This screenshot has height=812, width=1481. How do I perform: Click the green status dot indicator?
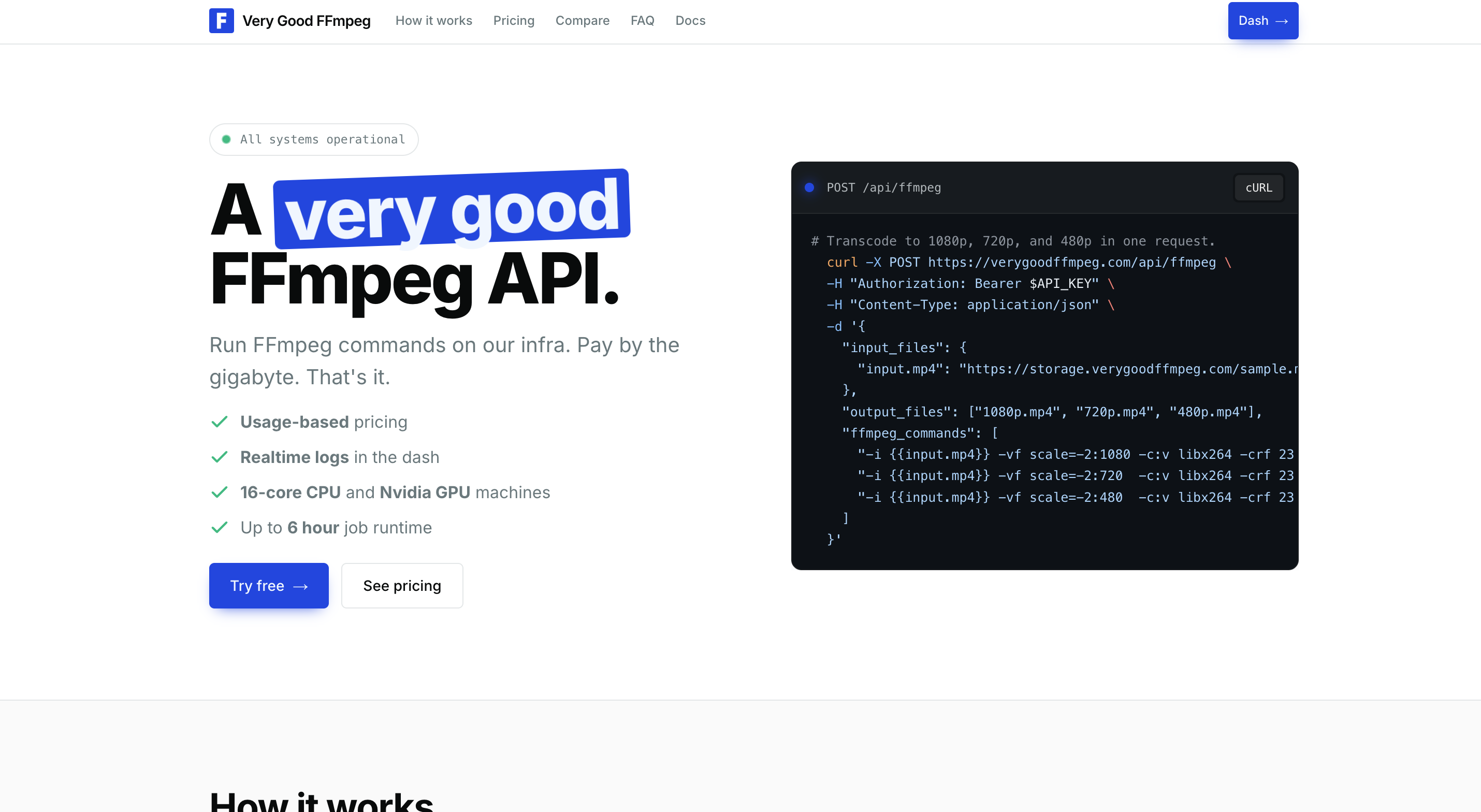click(226, 139)
